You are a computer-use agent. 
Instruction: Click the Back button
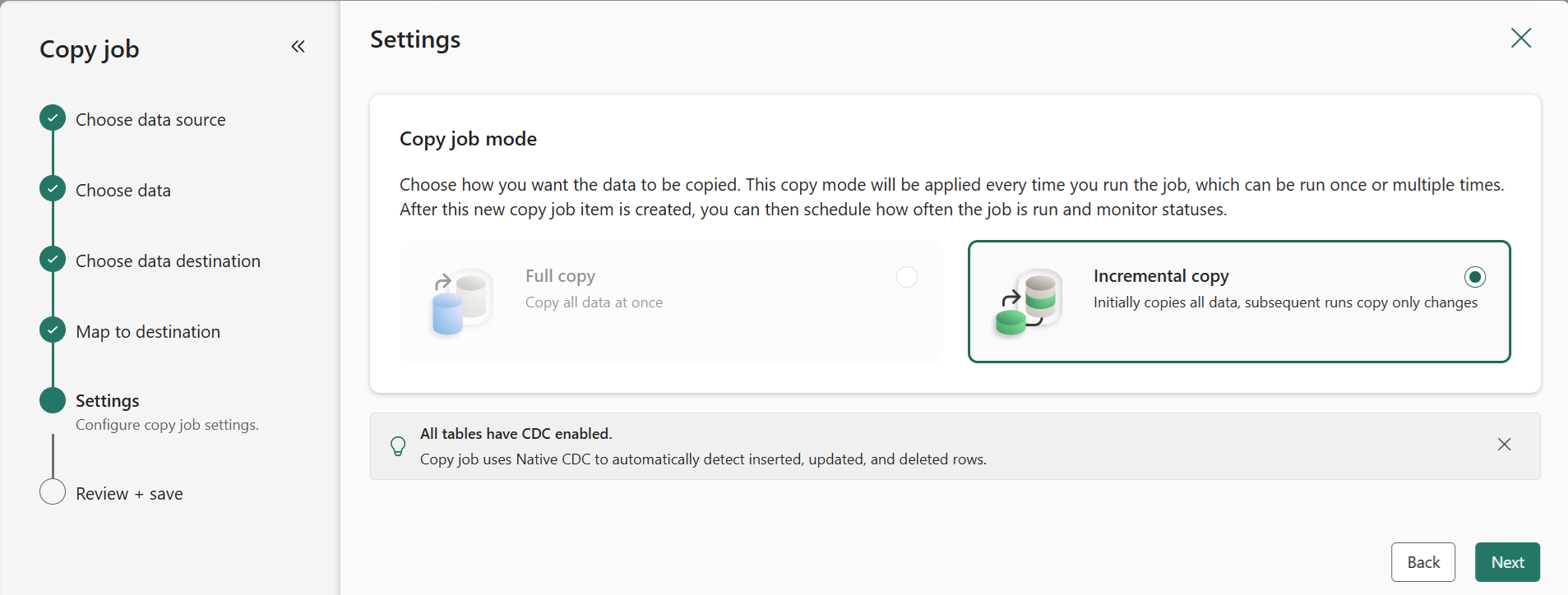coord(1422,562)
